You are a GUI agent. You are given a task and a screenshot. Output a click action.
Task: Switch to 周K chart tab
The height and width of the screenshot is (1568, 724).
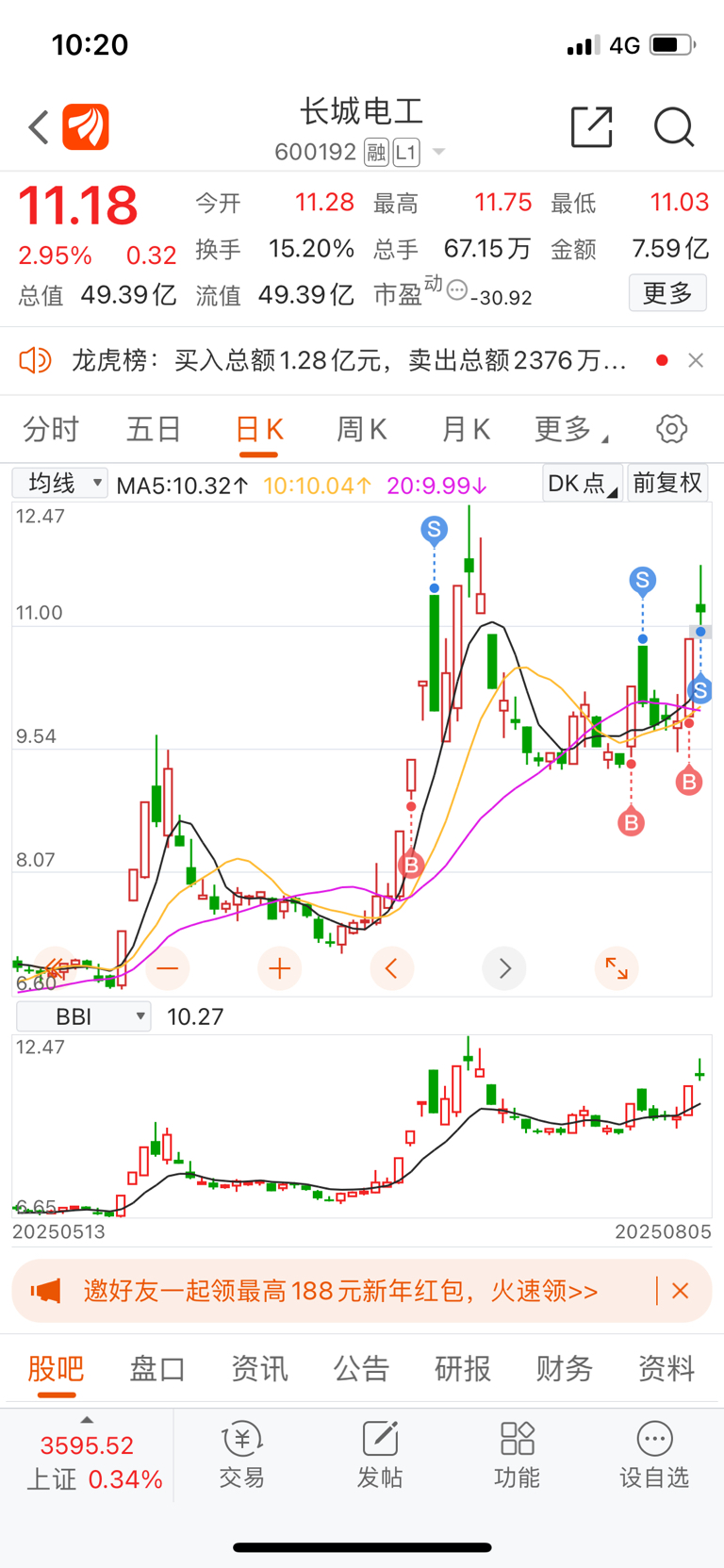[x=362, y=430]
